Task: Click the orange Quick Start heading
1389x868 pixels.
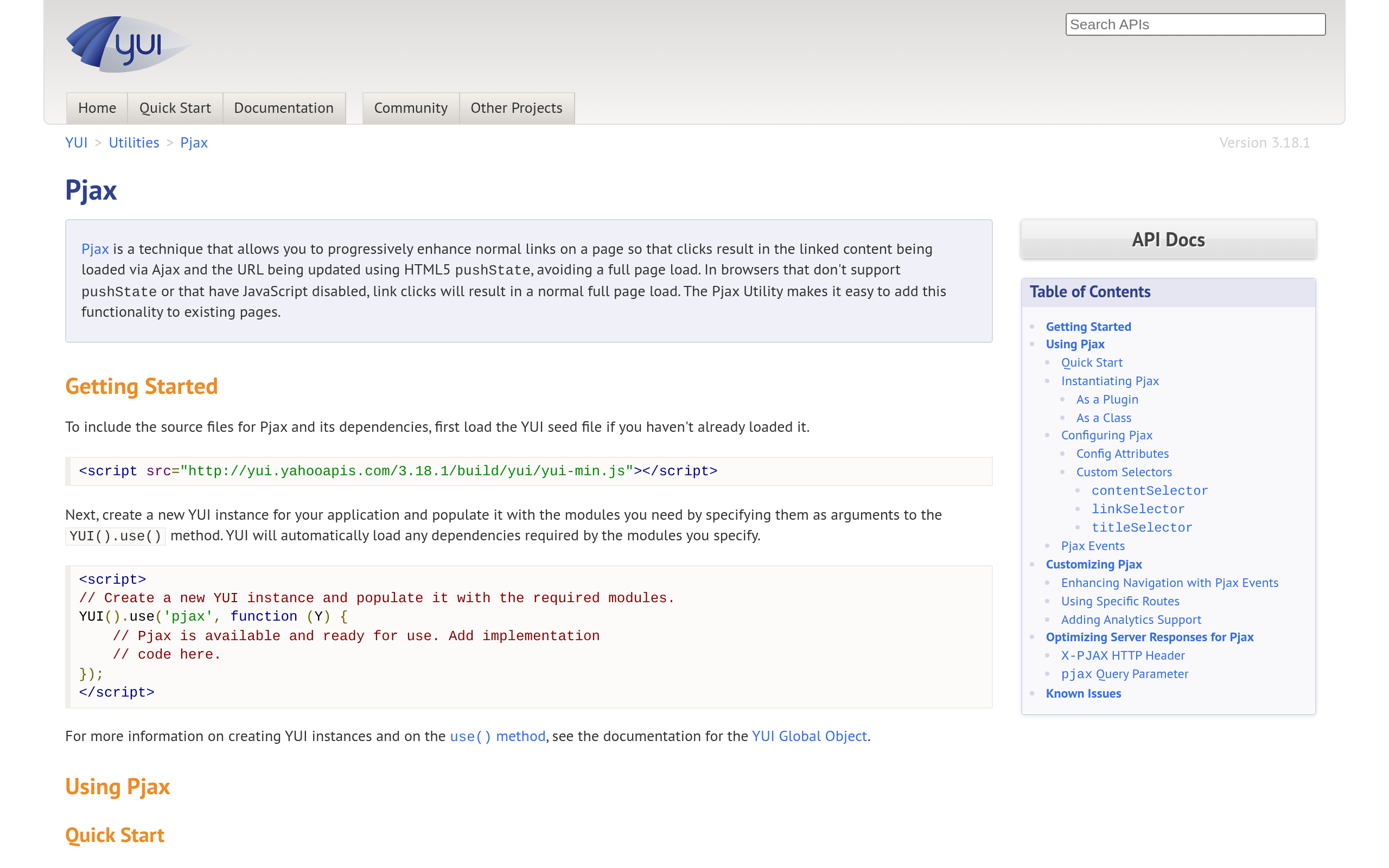Action: tap(115, 835)
